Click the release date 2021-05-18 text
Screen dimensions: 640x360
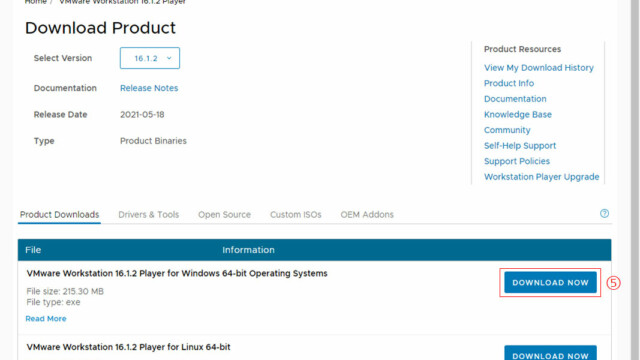[142, 115]
